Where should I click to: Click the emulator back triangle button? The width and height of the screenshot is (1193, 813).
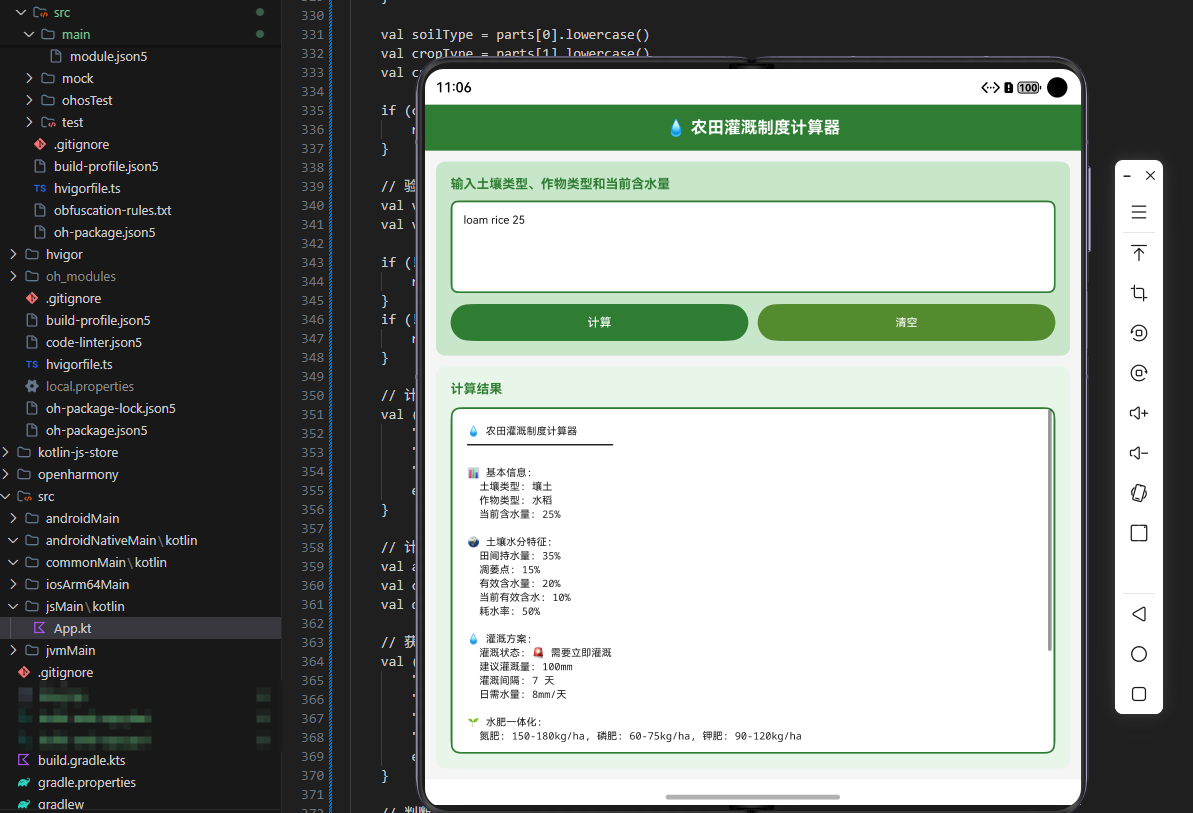click(1138, 614)
